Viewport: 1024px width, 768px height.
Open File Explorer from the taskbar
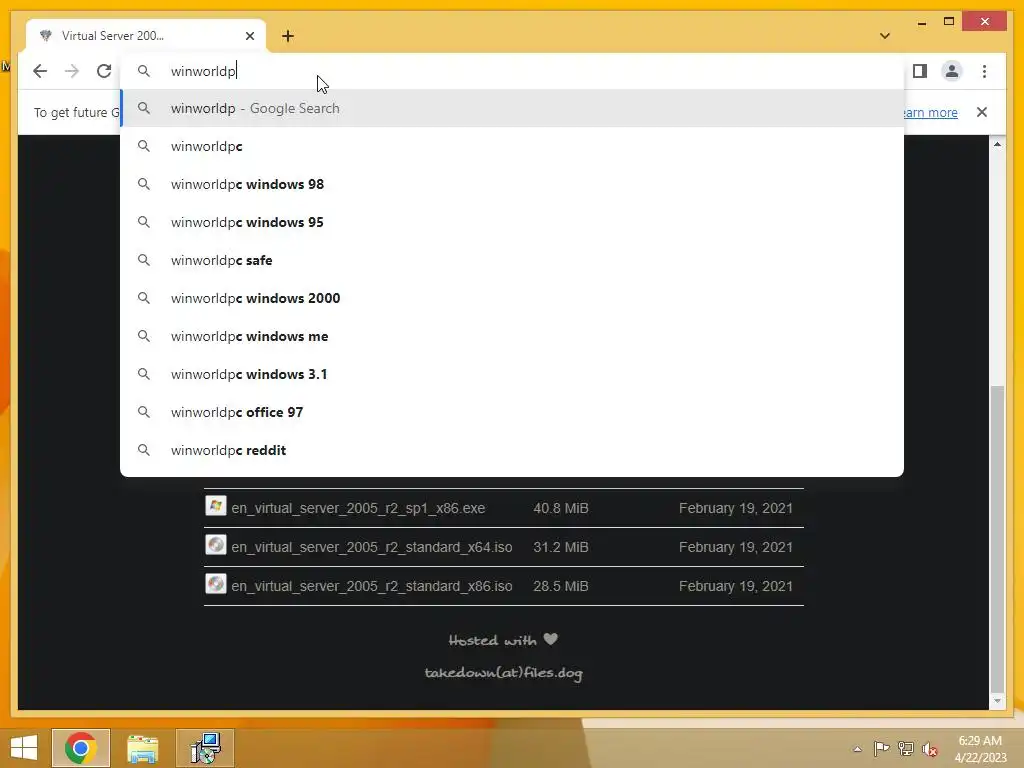[x=143, y=748]
